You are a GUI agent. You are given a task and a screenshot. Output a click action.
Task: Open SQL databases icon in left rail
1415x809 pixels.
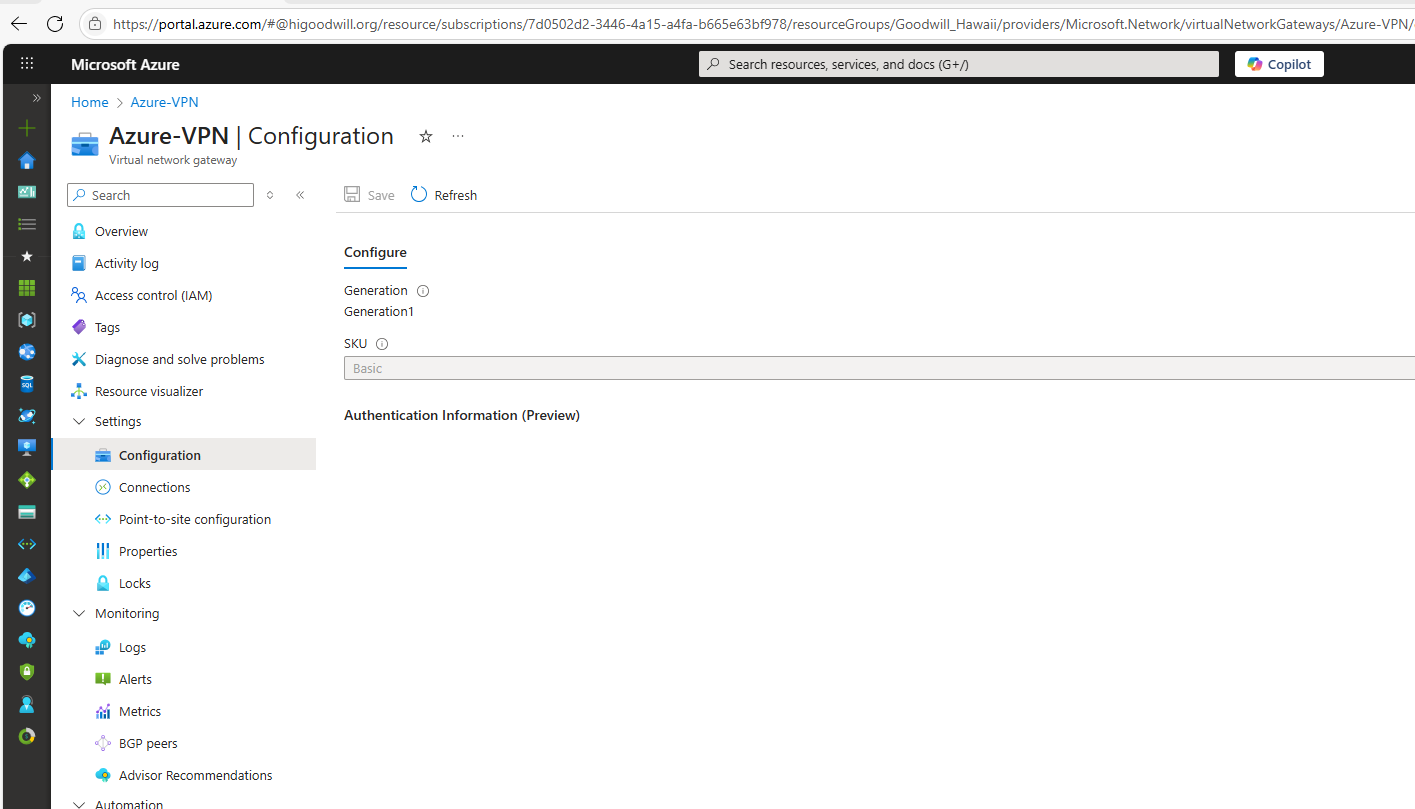tap(27, 384)
